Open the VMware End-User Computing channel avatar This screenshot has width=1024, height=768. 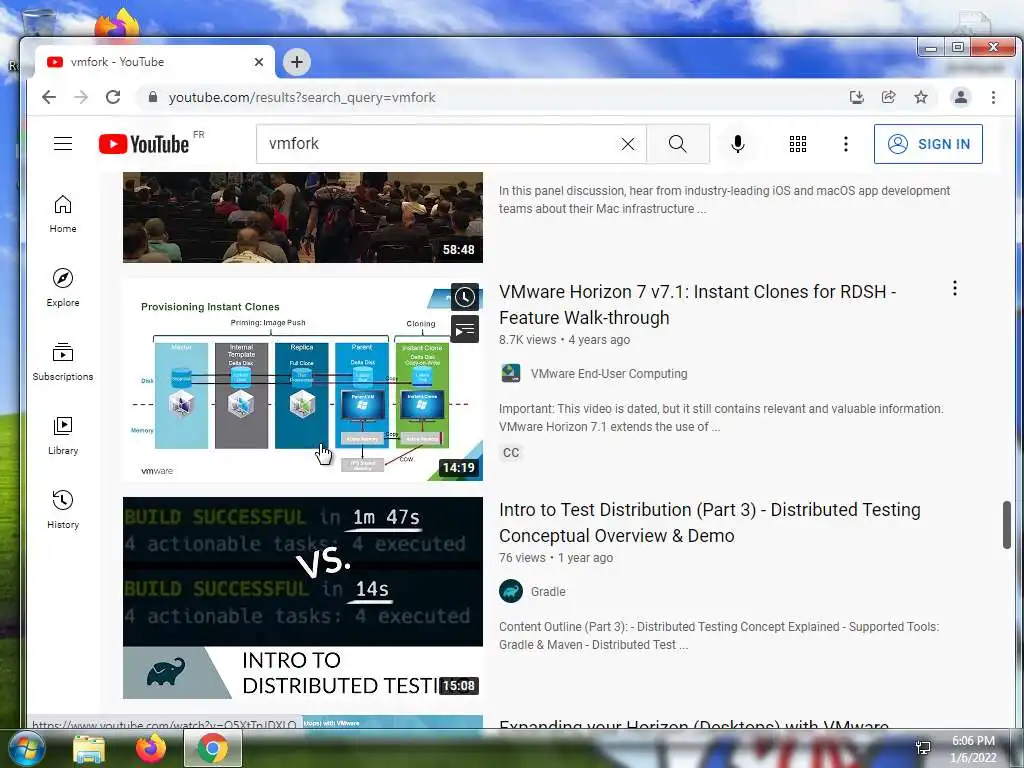click(511, 374)
